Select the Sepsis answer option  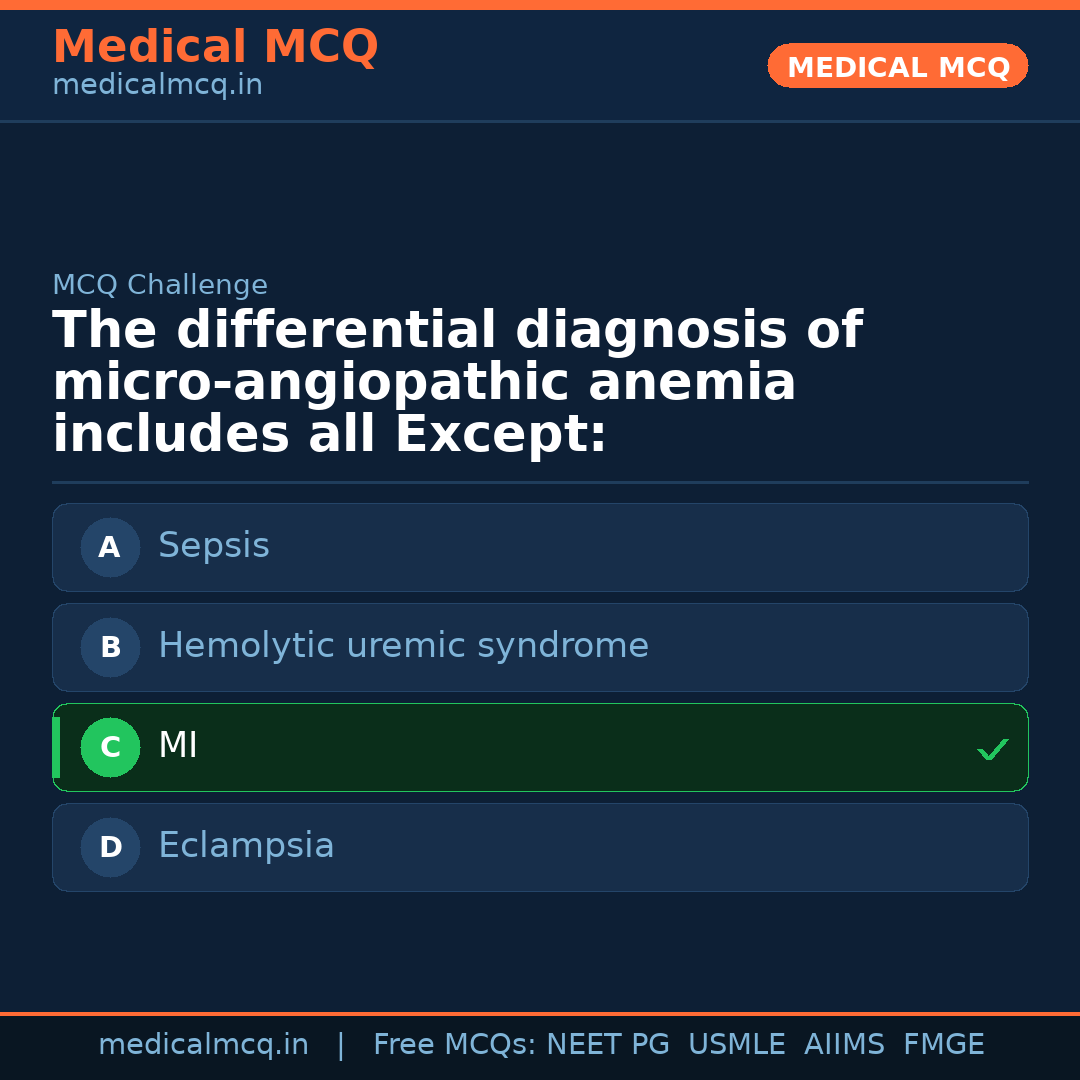(540, 547)
